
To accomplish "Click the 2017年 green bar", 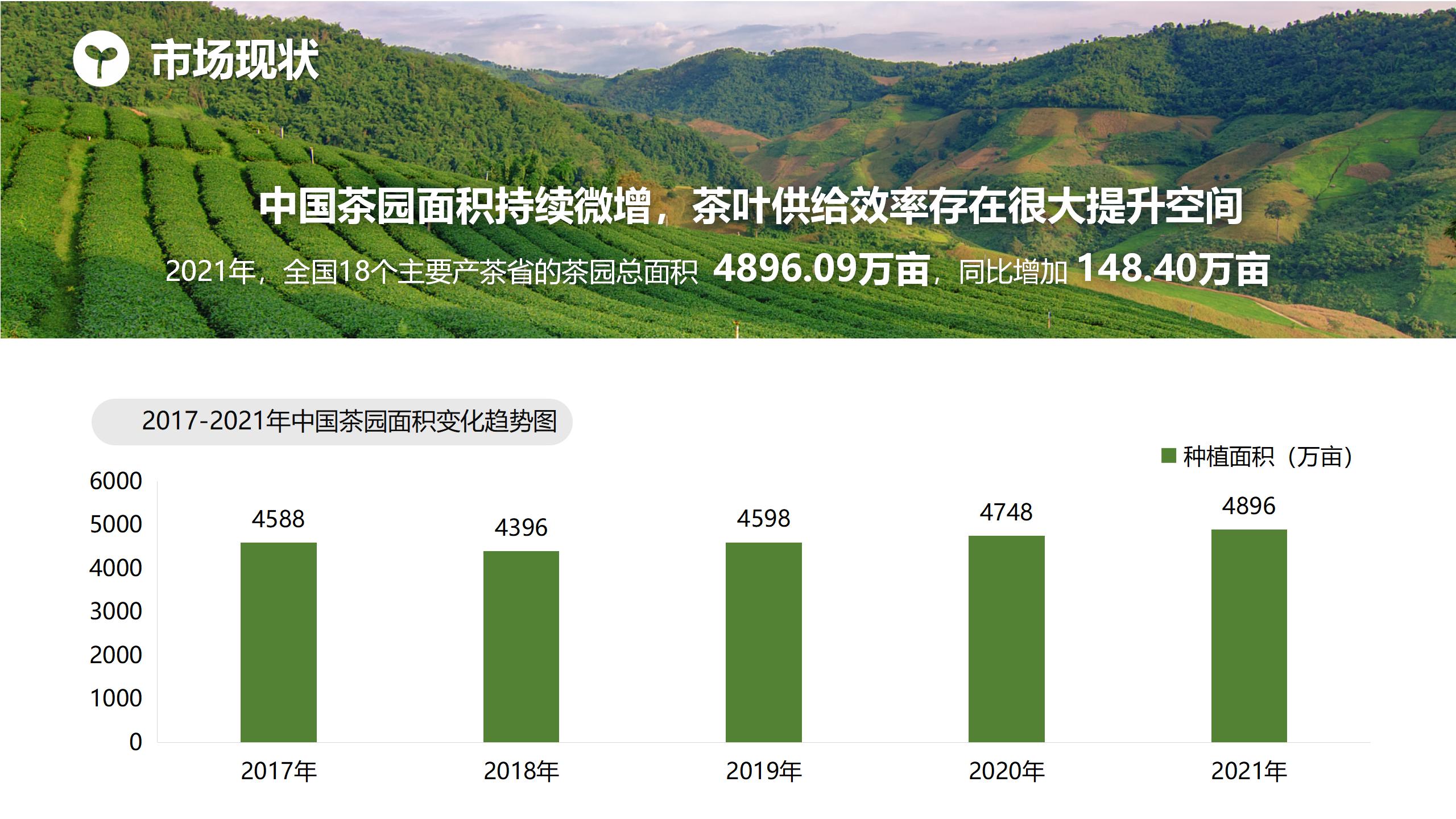I will click(x=278, y=642).
